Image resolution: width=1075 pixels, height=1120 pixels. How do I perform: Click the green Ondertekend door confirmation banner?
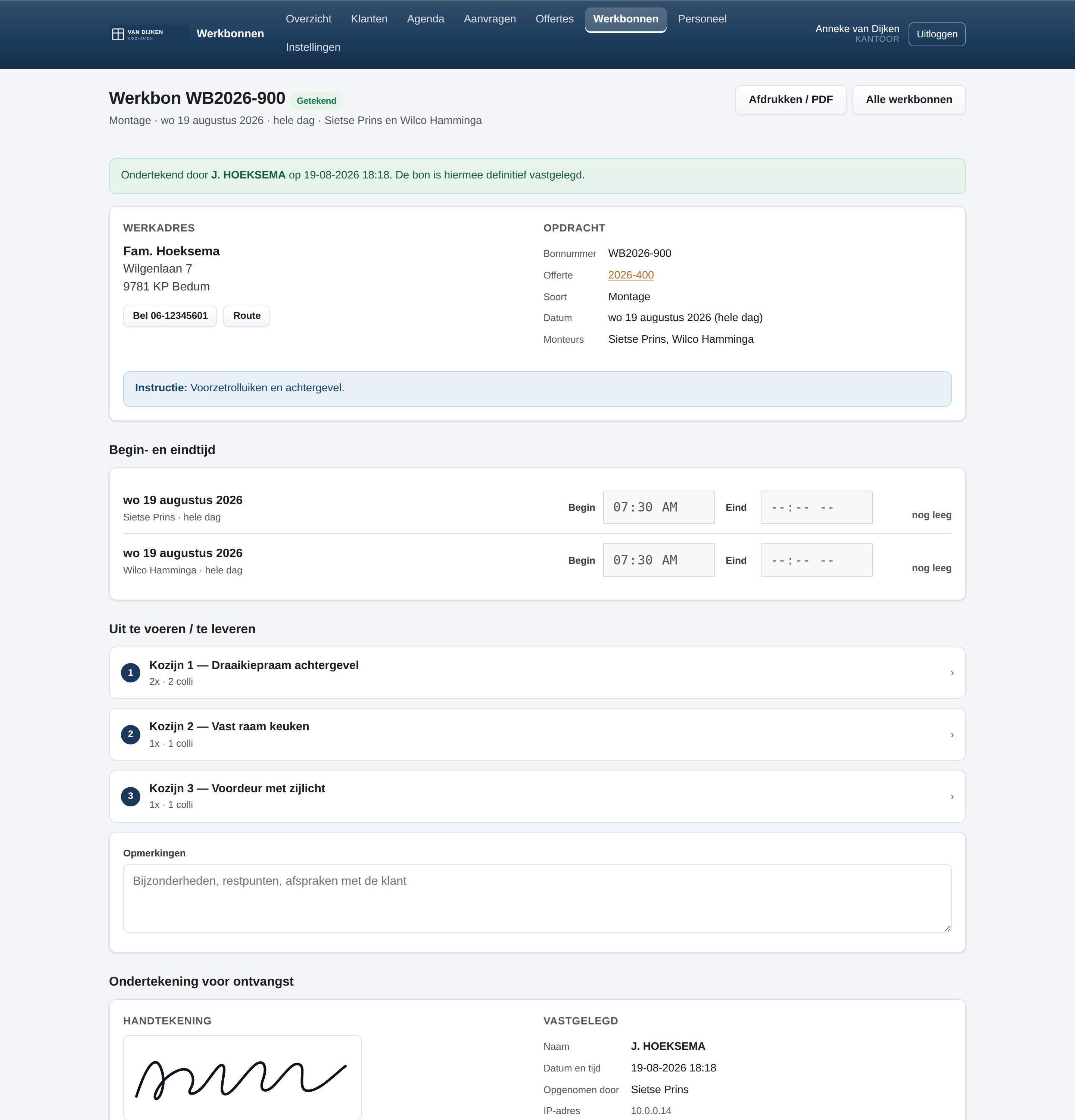tap(537, 176)
